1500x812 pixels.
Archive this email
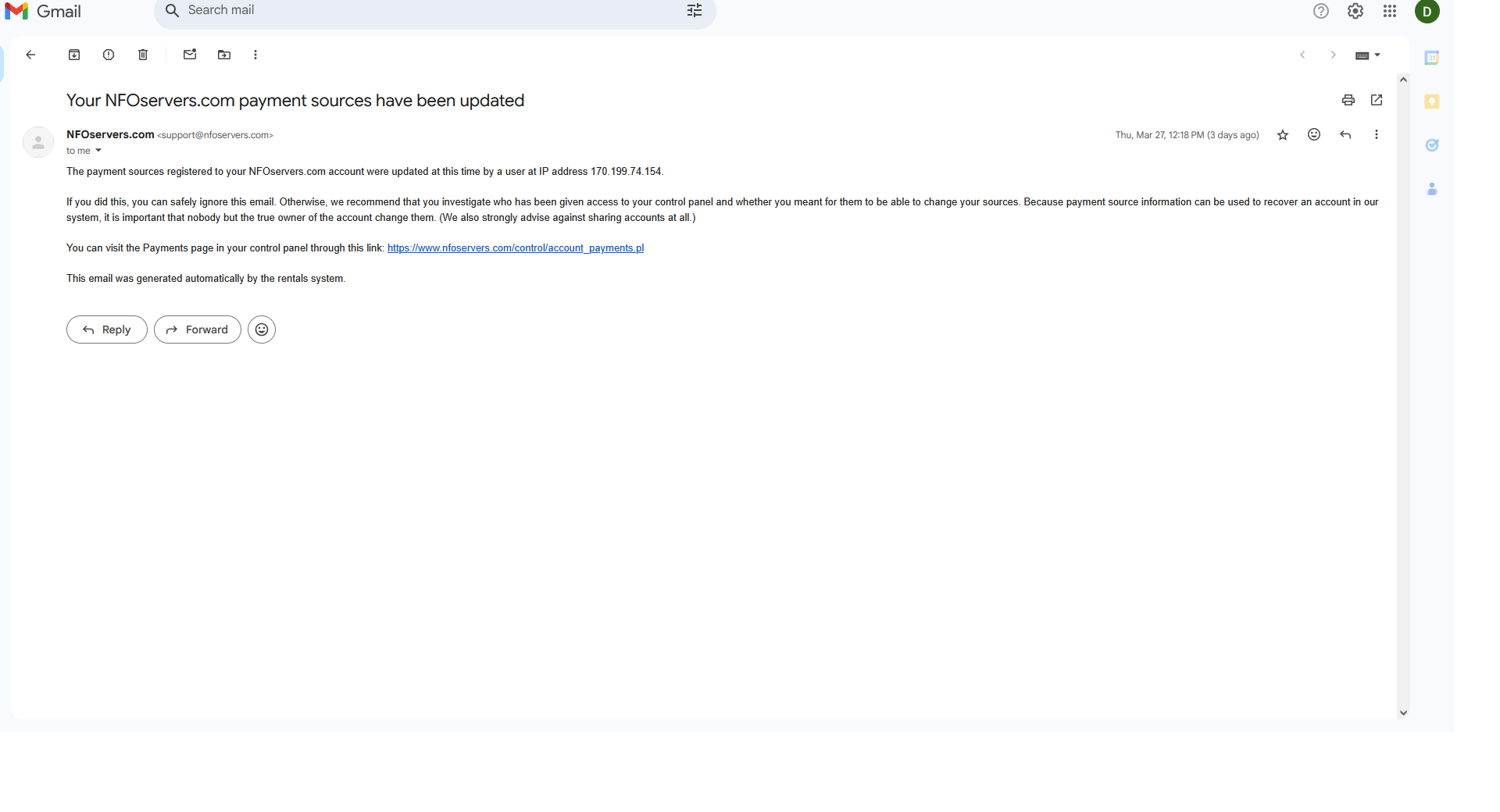[x=74, y=55]
